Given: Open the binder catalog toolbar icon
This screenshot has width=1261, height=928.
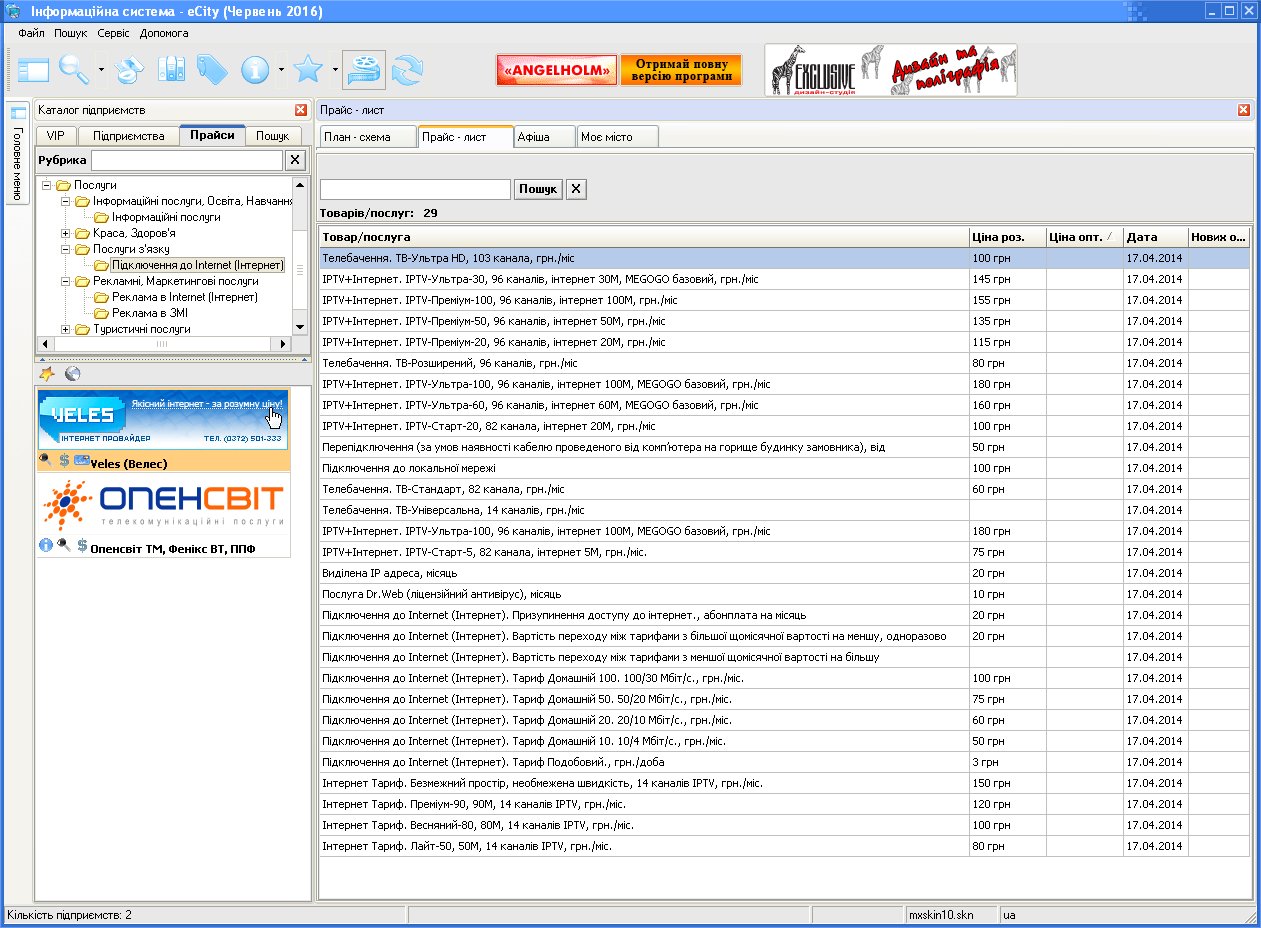Looking at the screenshot, I should (172, 69).
